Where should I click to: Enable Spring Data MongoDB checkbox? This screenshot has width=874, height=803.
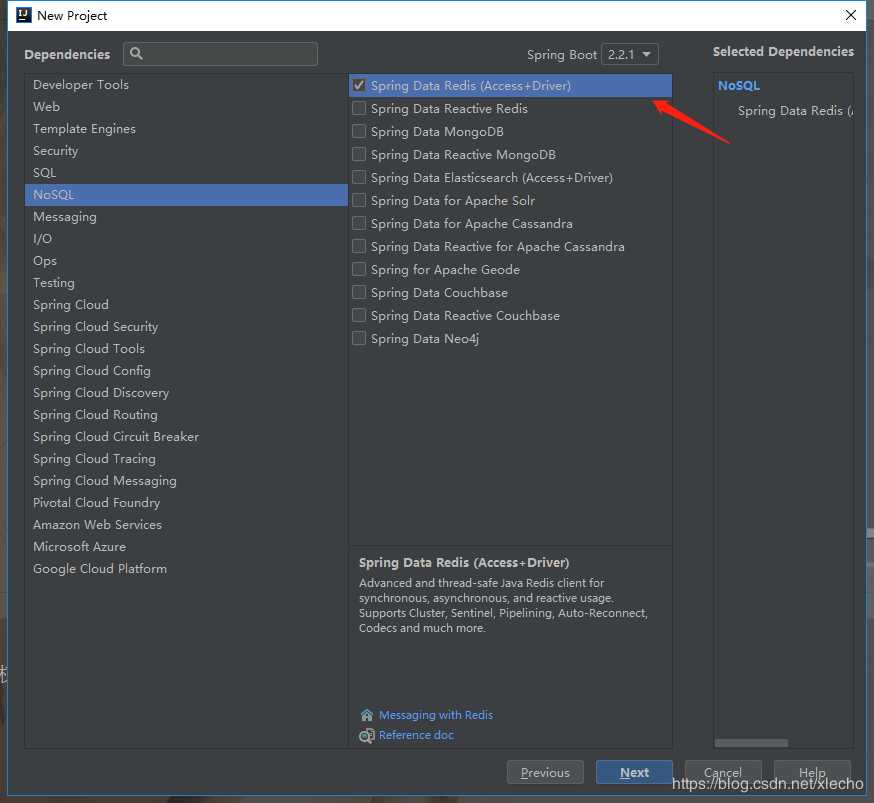(x=359, y=131)
